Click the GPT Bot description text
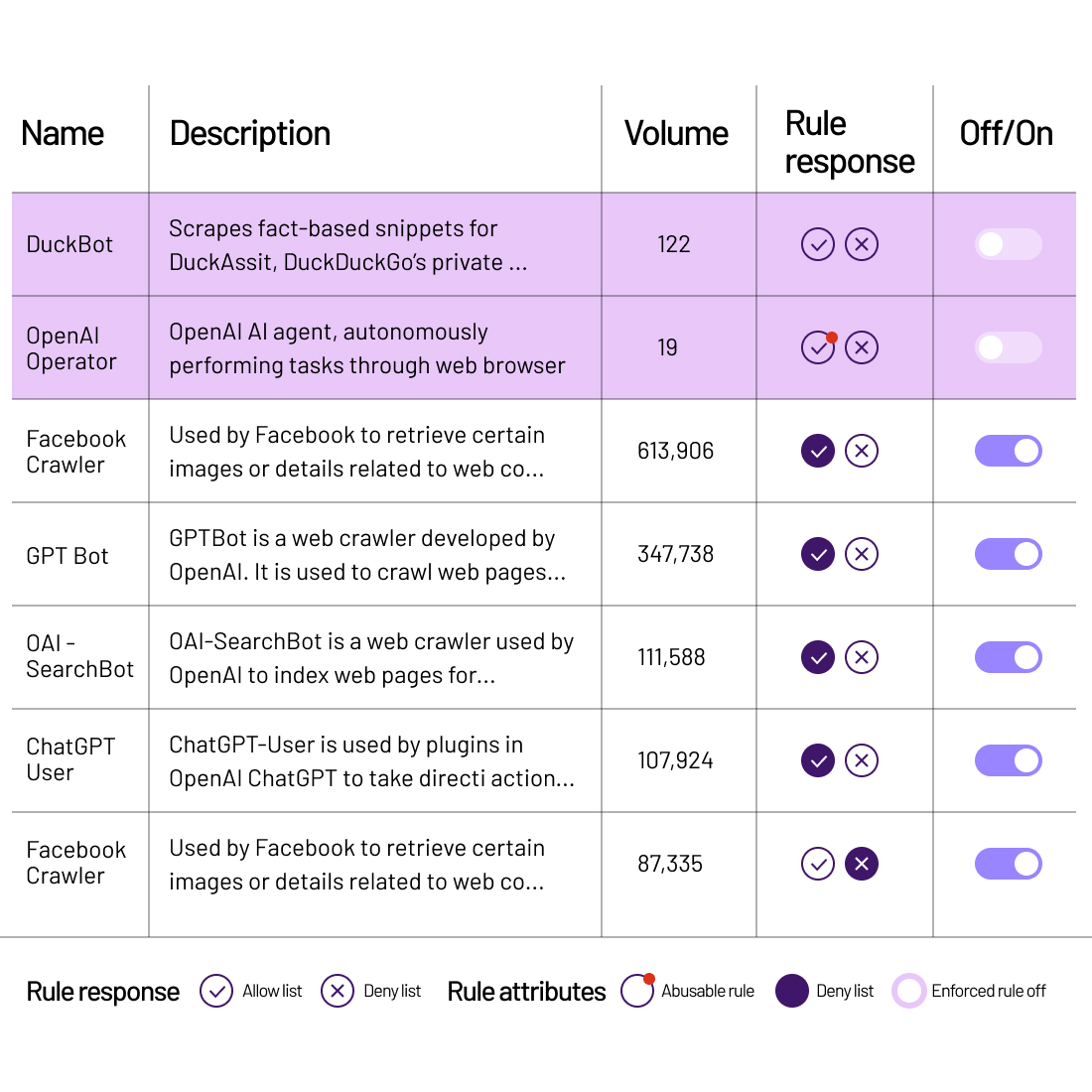Image resolution: width=1092 pixels, height=1092 pixels. pyautogui.click(x=367, y=555)
